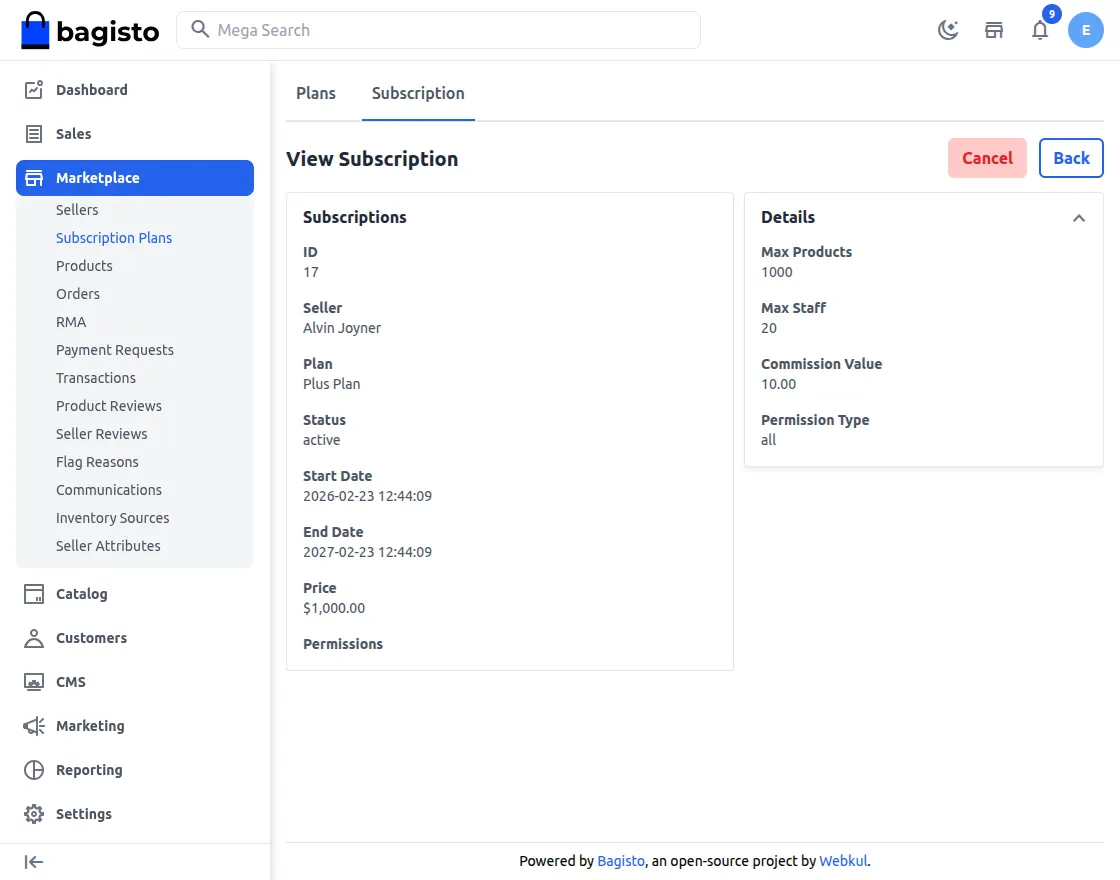Open the profile avatar menu
This screenshot has height=880, width=1120.
point(1086,30)
